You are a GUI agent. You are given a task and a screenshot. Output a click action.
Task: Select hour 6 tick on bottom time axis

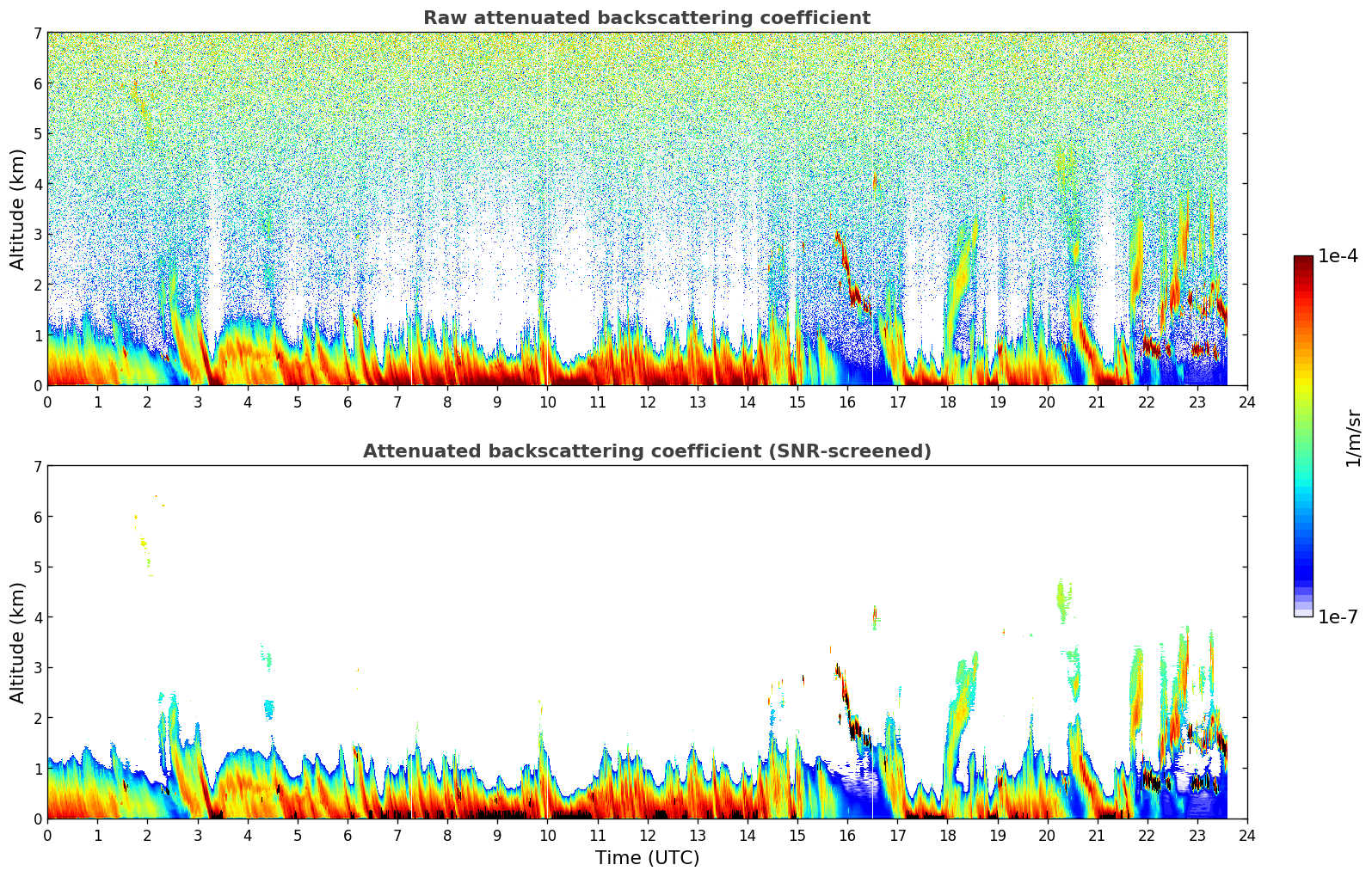pos(348,836)
